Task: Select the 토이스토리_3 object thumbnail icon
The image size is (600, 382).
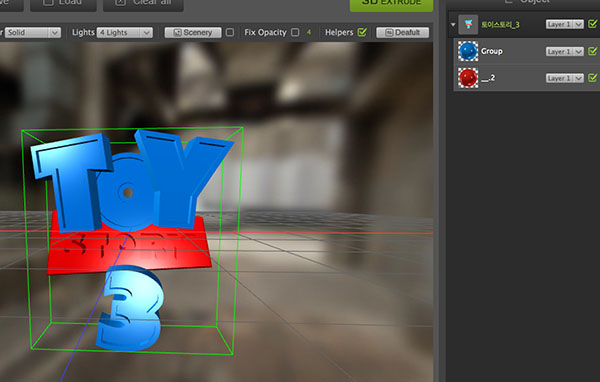Action: pos(468,24)
